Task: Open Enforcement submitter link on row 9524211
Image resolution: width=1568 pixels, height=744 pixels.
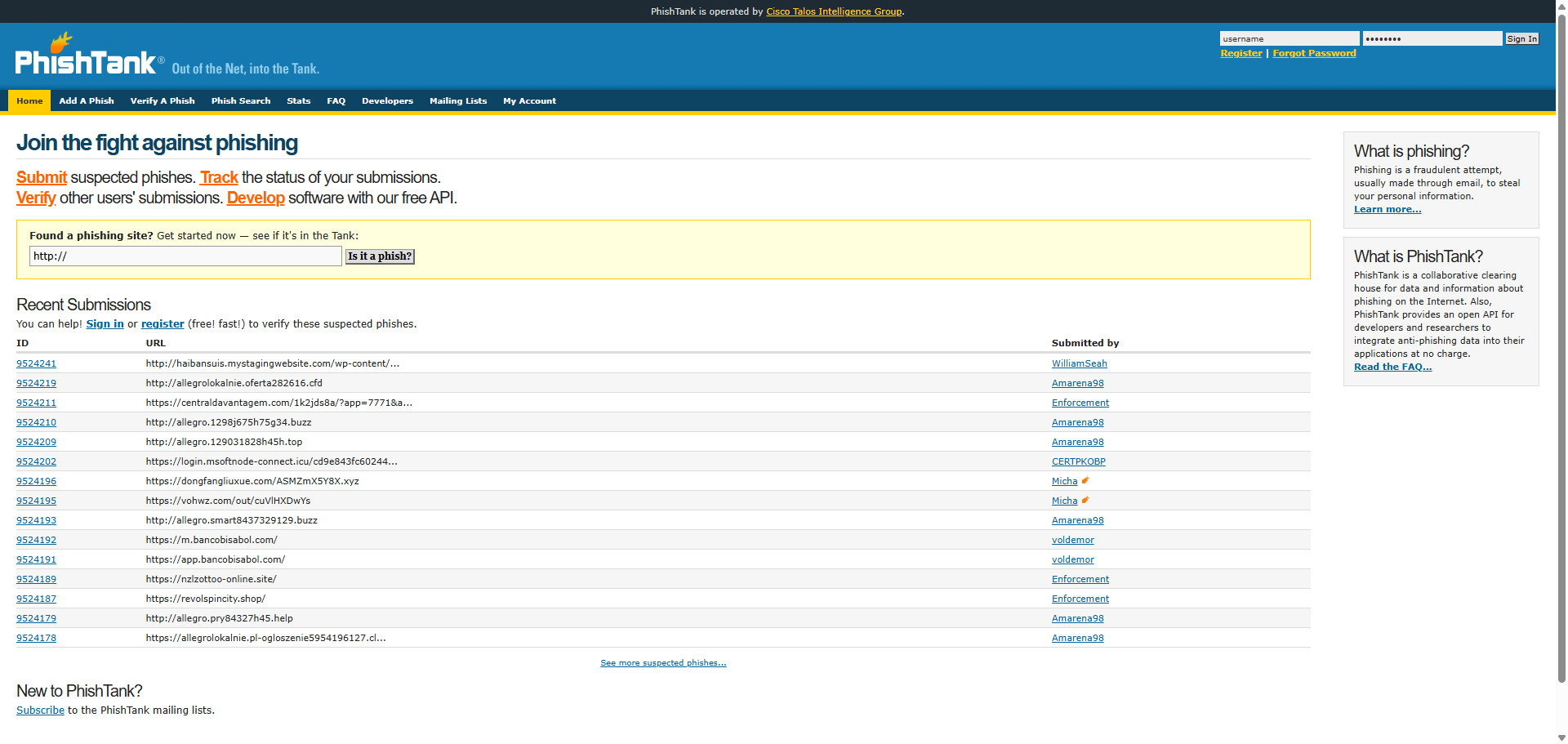Action: (x=1080, y=403)
